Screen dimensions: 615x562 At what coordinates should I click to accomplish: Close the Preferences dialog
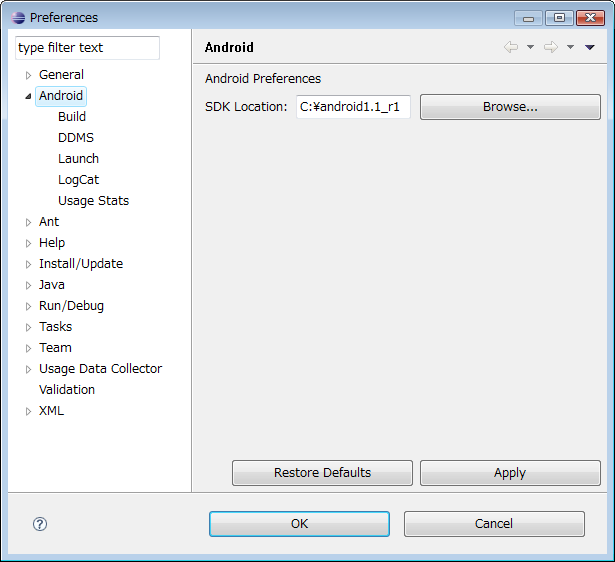pyautogui.click(x=590, y=18)
